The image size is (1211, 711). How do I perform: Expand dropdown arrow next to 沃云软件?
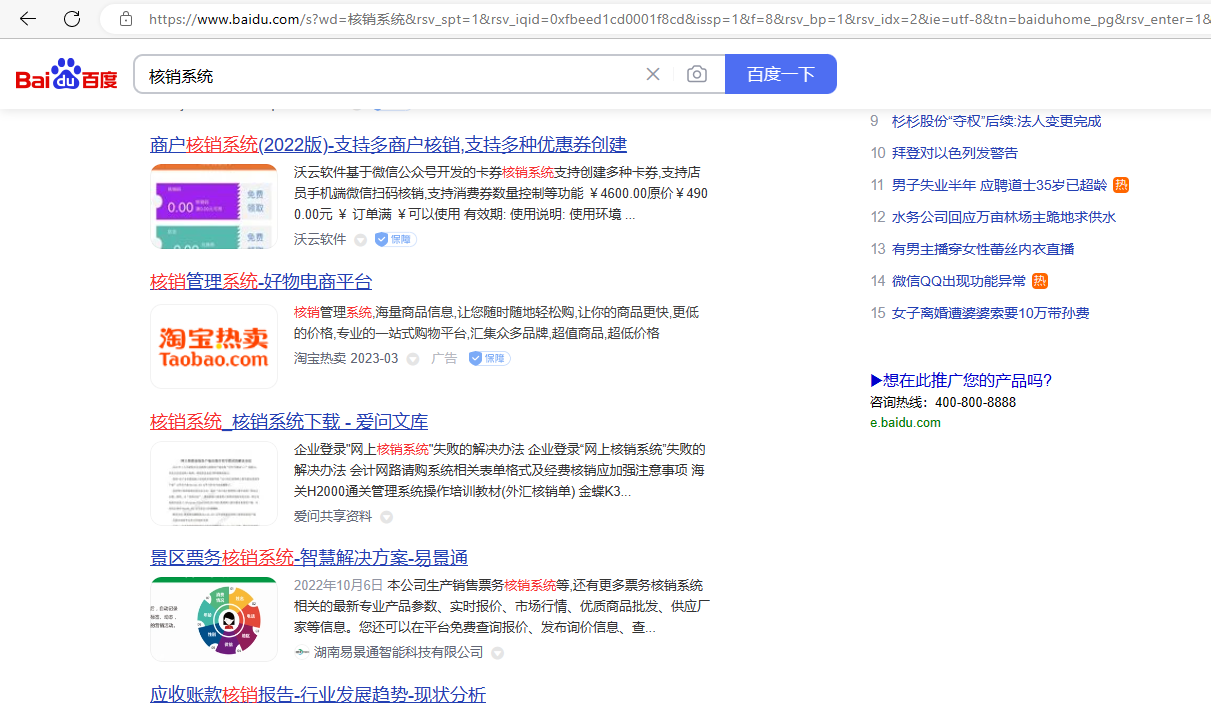click(x=360, y=240)
